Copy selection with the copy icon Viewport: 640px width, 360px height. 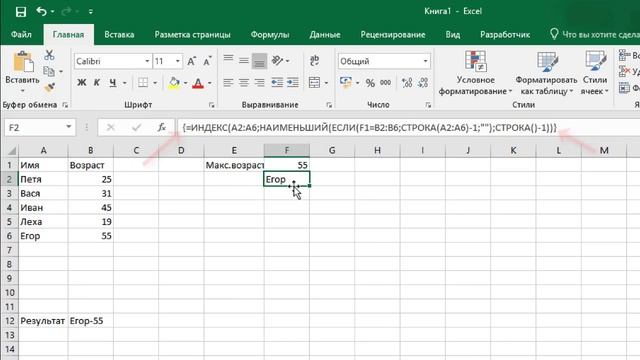(49, 71)
